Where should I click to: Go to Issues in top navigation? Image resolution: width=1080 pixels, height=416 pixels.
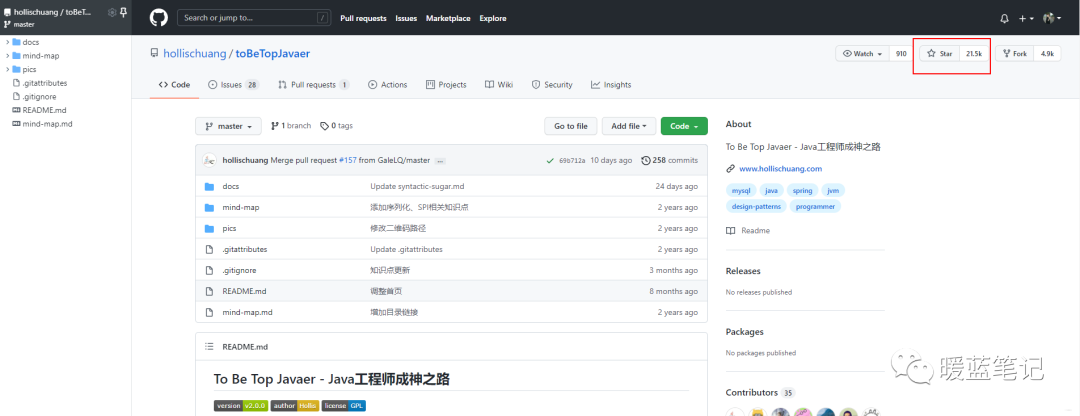(x=406, y=19)
